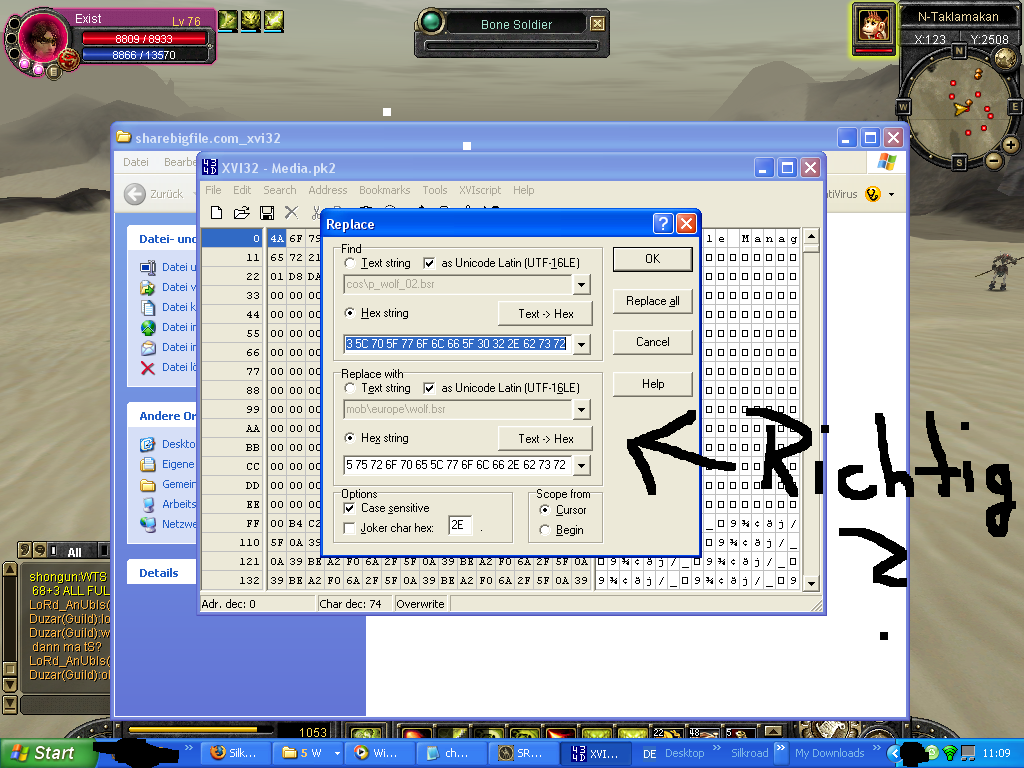Screen dimensions: 1024x768
Task: Click OK in the Replace dialog
Action: (652, 259)
